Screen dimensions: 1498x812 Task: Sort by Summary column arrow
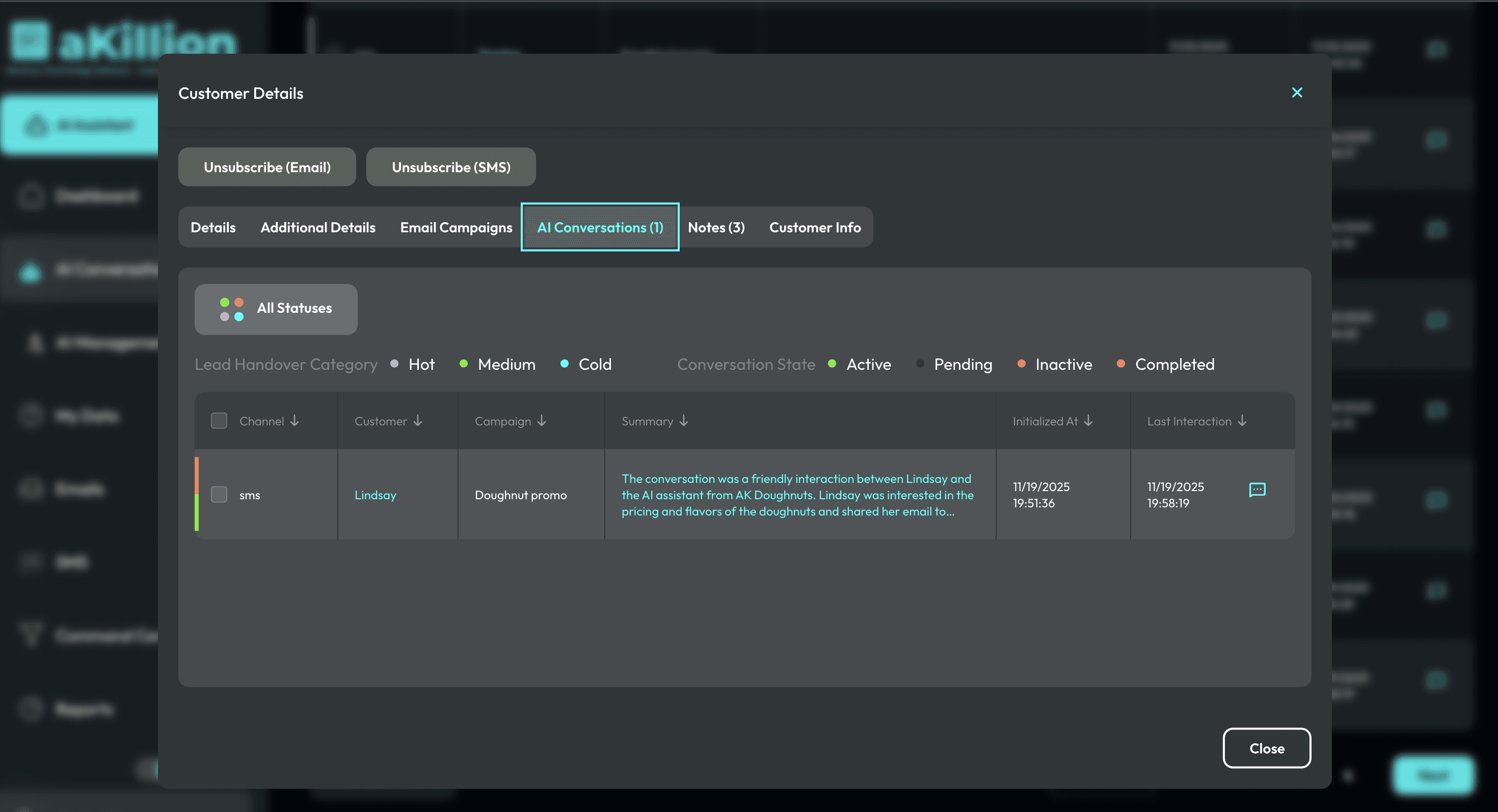click(x=684, y=420)
